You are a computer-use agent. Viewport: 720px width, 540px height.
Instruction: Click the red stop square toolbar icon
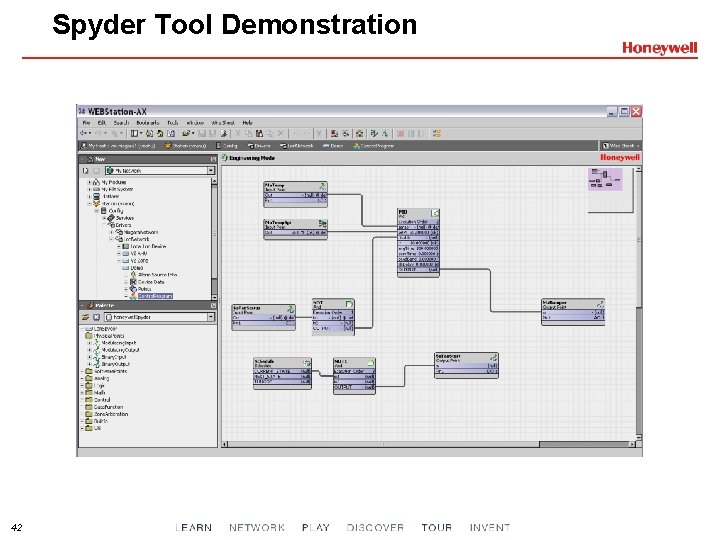coord(400,134)
